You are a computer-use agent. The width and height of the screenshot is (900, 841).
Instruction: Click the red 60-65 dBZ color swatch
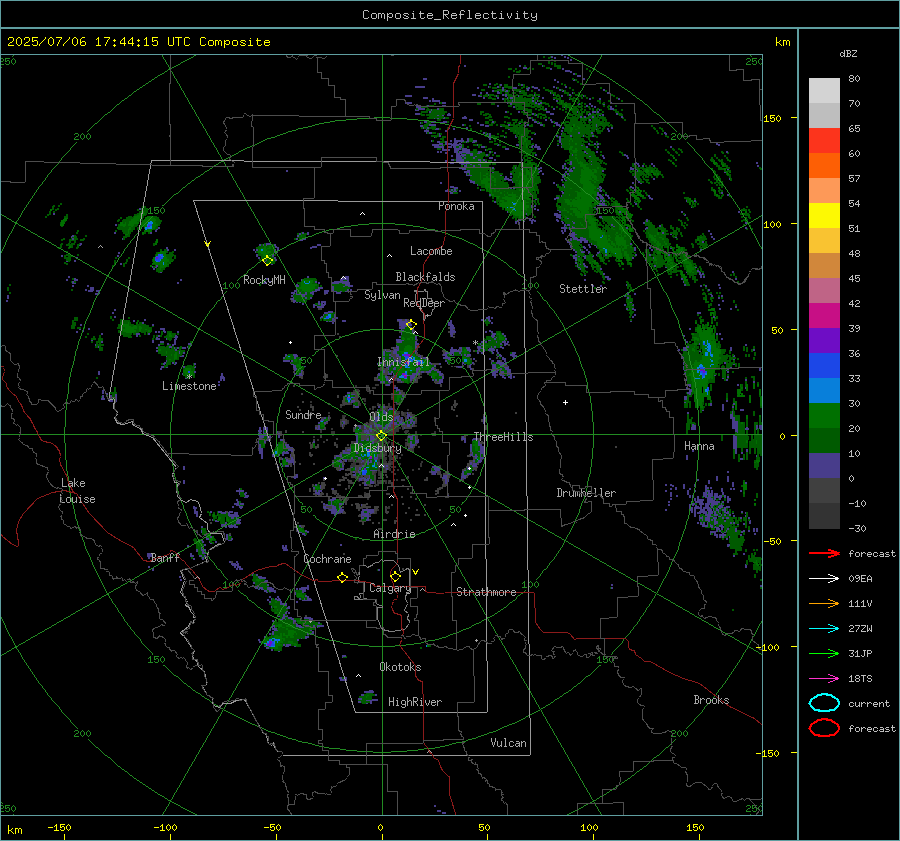coord(824,141)
